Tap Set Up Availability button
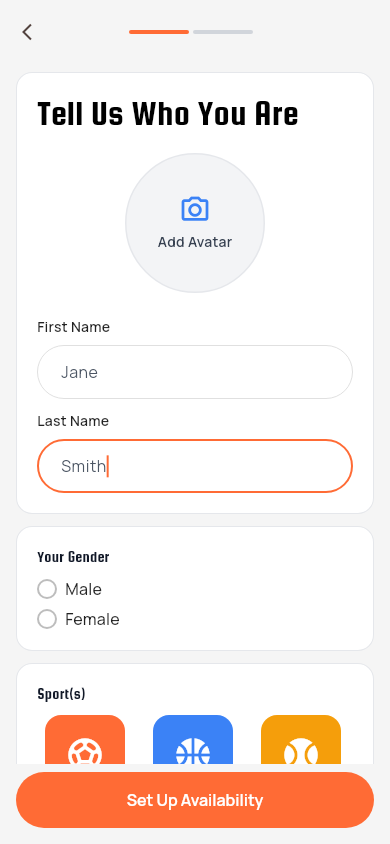This screenshot has width=390, height=844. pos(195,800)
